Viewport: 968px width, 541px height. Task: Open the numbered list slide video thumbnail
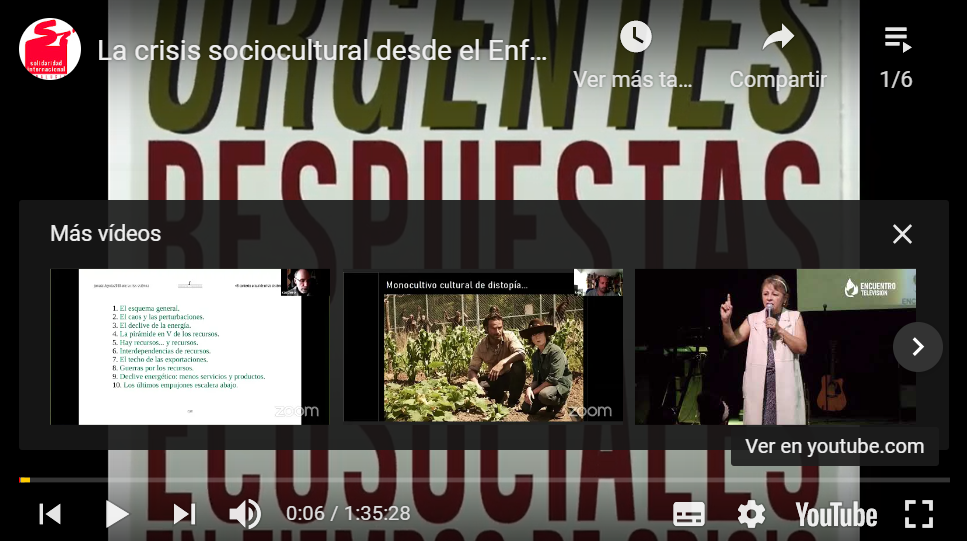click(x=190, y=346)
